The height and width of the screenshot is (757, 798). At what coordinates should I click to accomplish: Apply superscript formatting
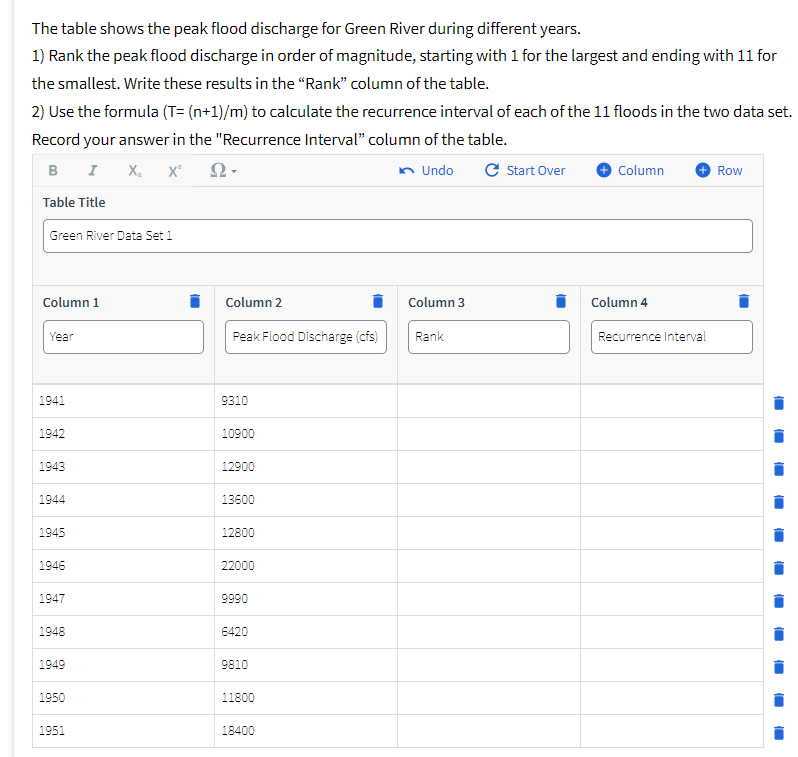175,171
